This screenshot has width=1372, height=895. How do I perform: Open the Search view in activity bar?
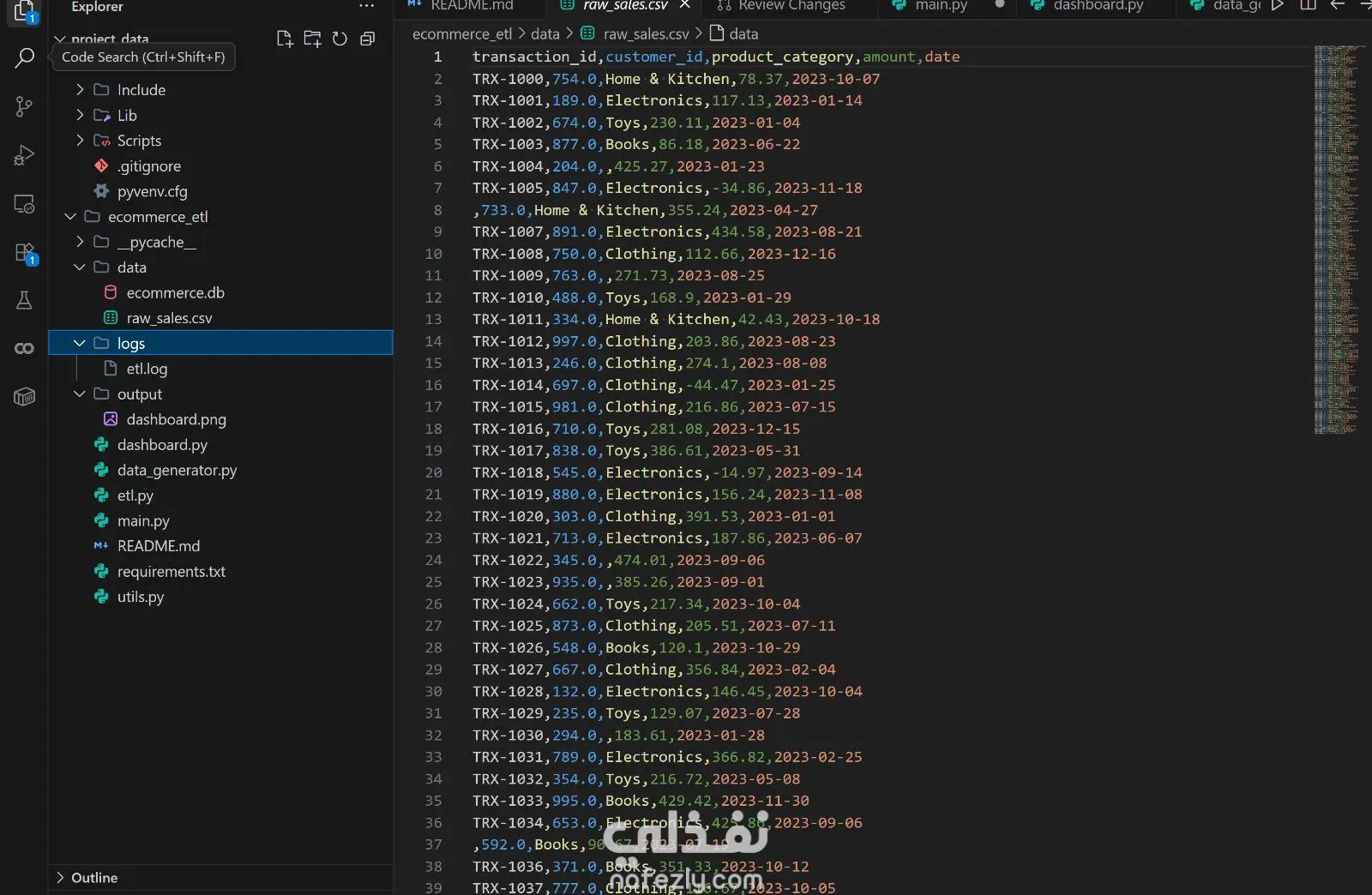click(24, 58)
